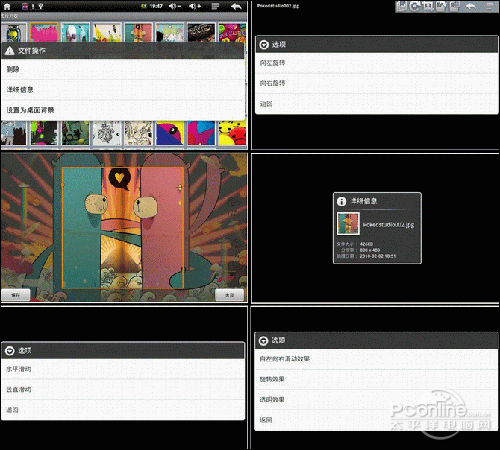The image size is (500, 450).
Task: Click the file name title in the viewer
Action: 278,6
